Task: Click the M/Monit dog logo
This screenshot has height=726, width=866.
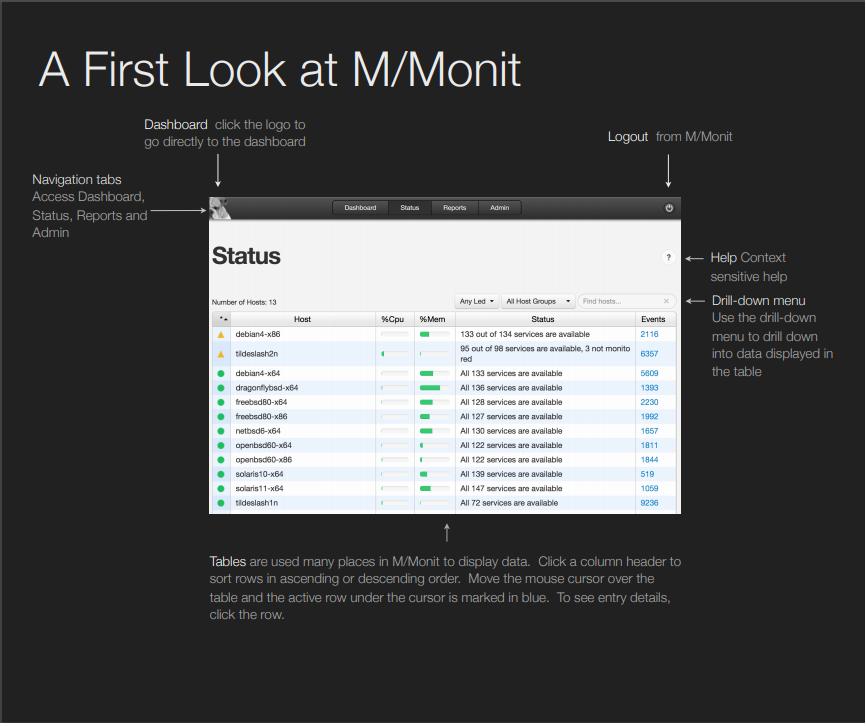Action: (x=220, y=208)
